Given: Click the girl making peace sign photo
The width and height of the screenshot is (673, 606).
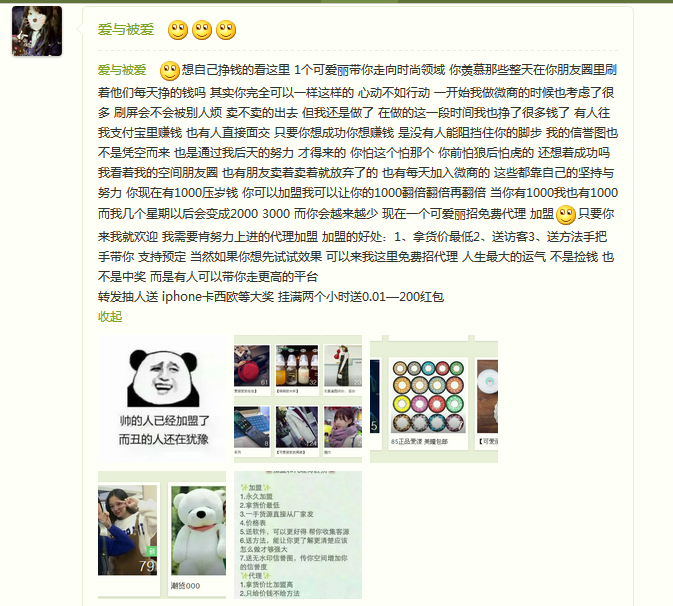Looking at the screenshot, I should click(127, 530).
